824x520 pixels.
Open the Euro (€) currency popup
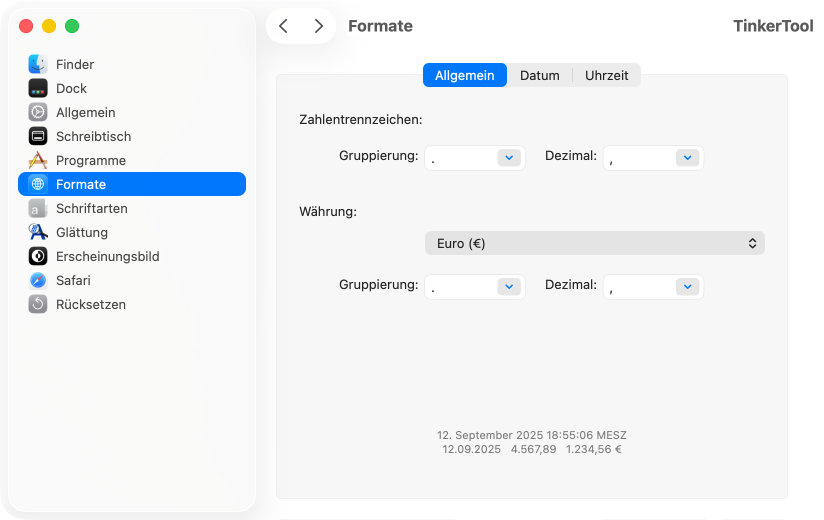click(594, 243)
